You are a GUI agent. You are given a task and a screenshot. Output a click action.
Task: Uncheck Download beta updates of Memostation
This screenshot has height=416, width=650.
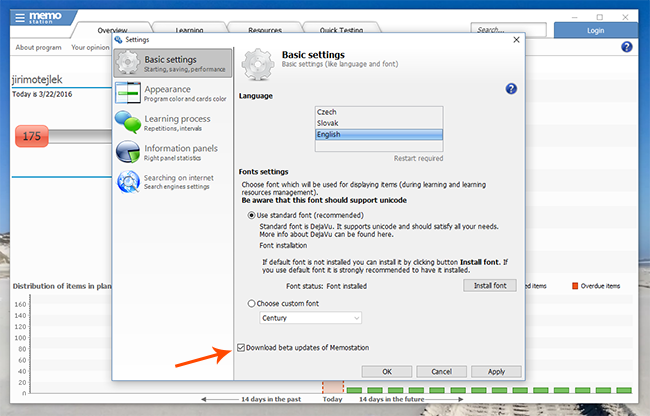(x=241, y=347)
